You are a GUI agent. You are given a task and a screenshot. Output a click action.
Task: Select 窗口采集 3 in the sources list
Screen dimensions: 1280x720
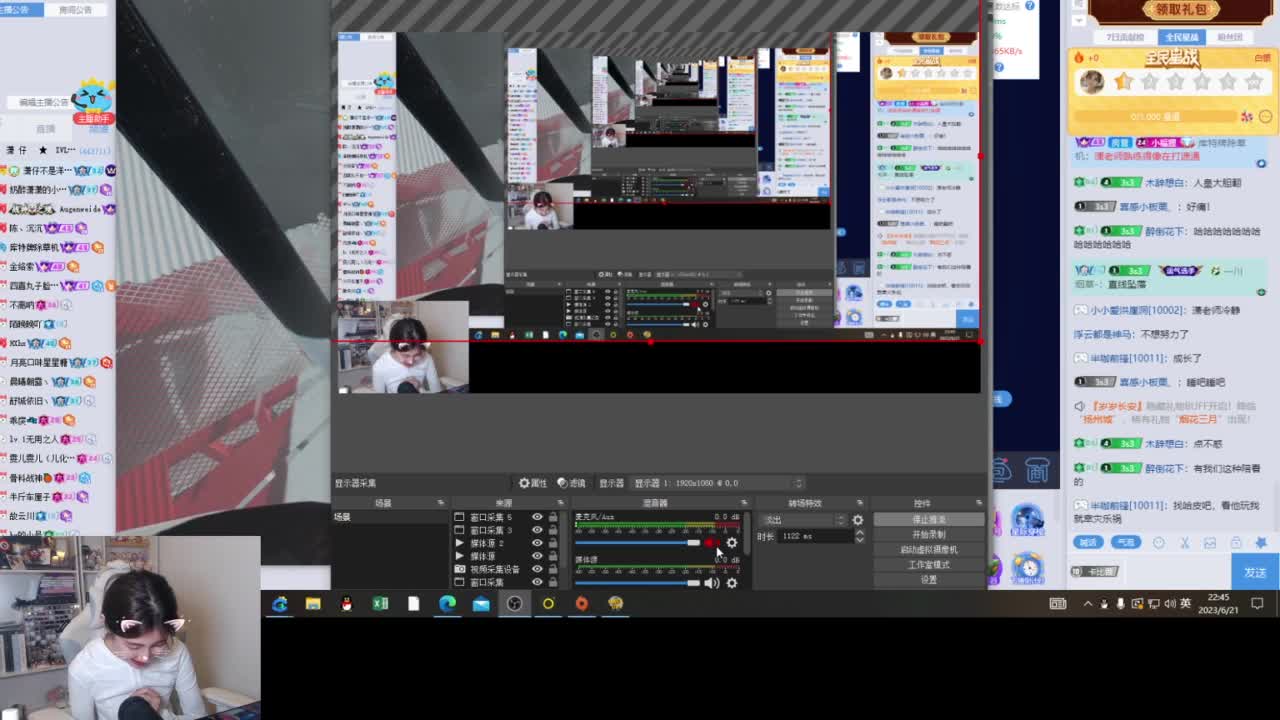(491, 530)
